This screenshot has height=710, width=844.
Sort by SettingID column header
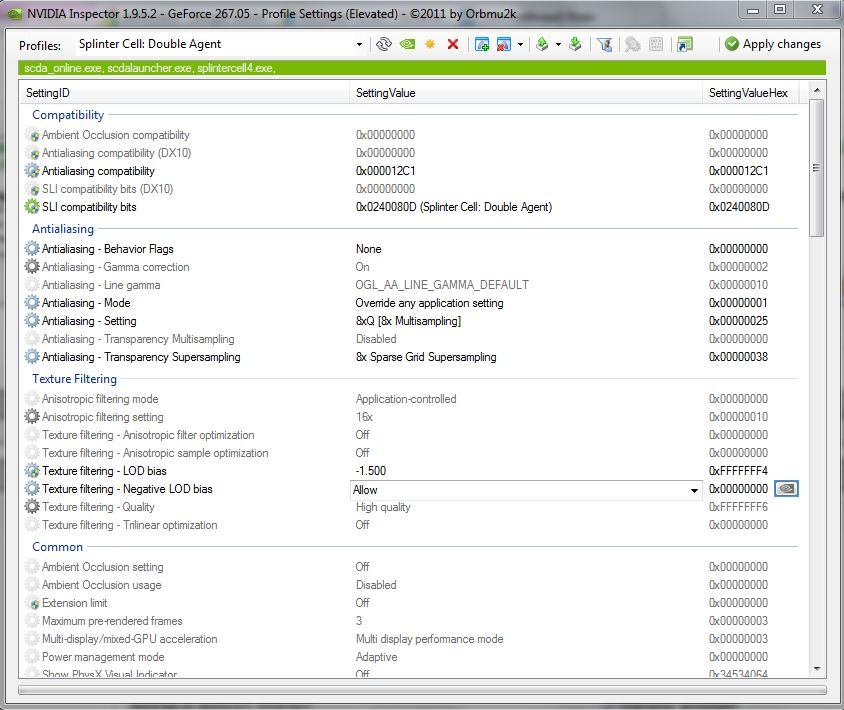tap(185, 93)
